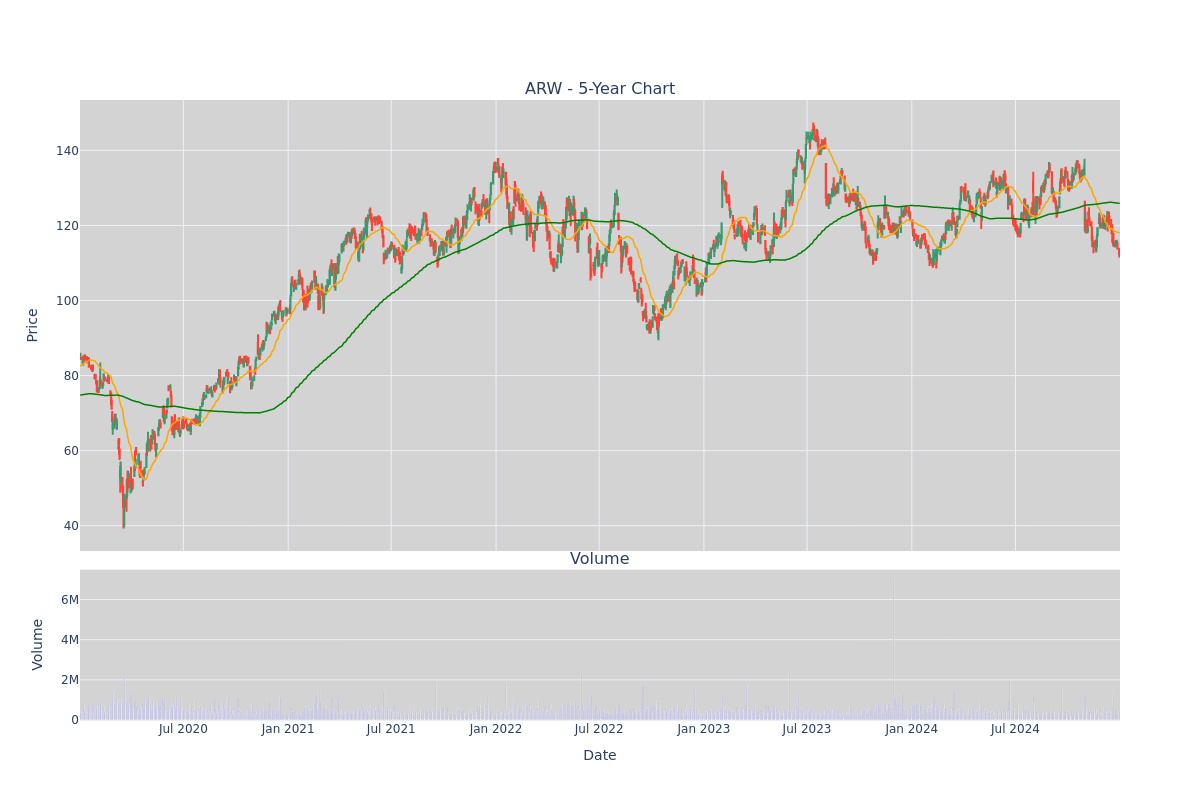Select the horizontal "Volume" subplot title
The width and height of the screenshot is (1200, 800).
point(600,559)
